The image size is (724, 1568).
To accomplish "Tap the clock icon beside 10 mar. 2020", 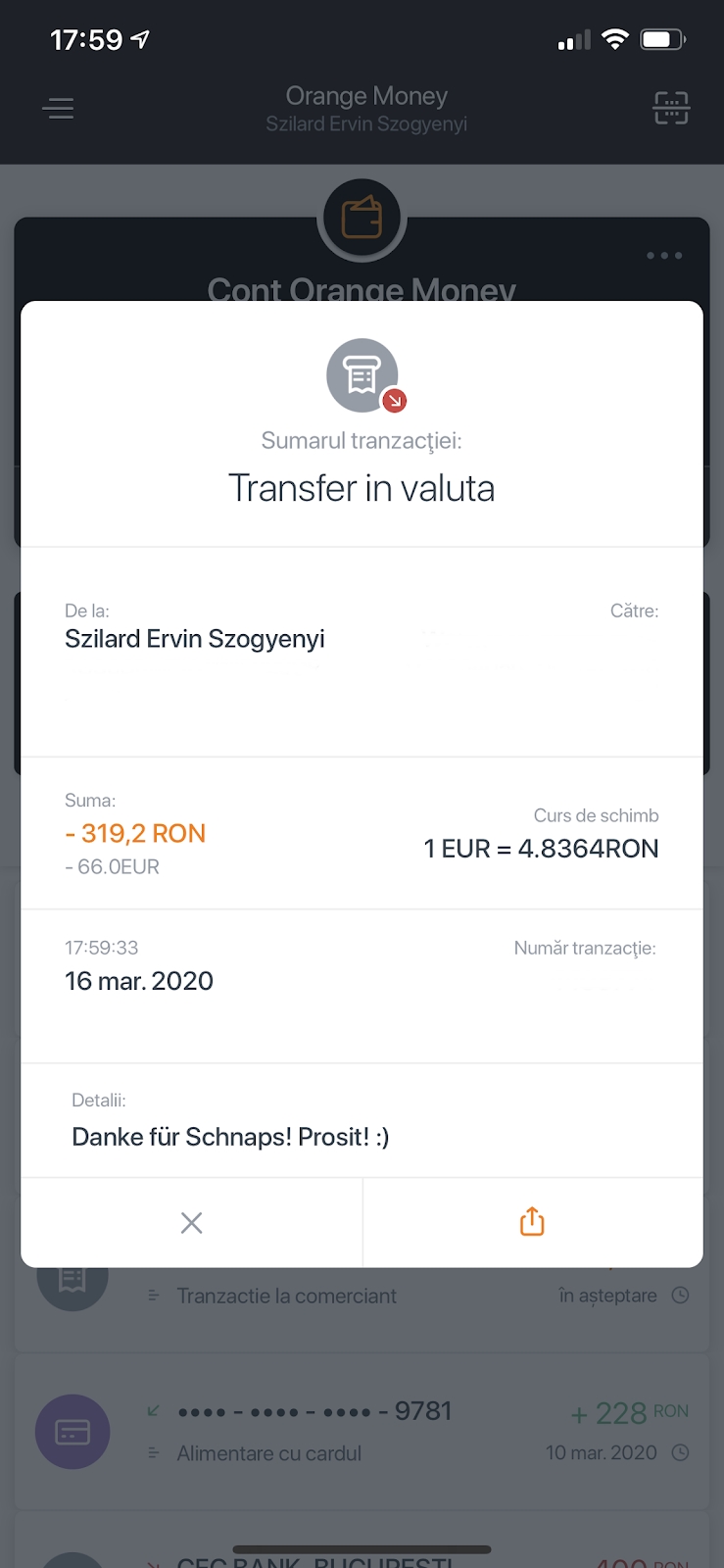I will click(680, 1452).
